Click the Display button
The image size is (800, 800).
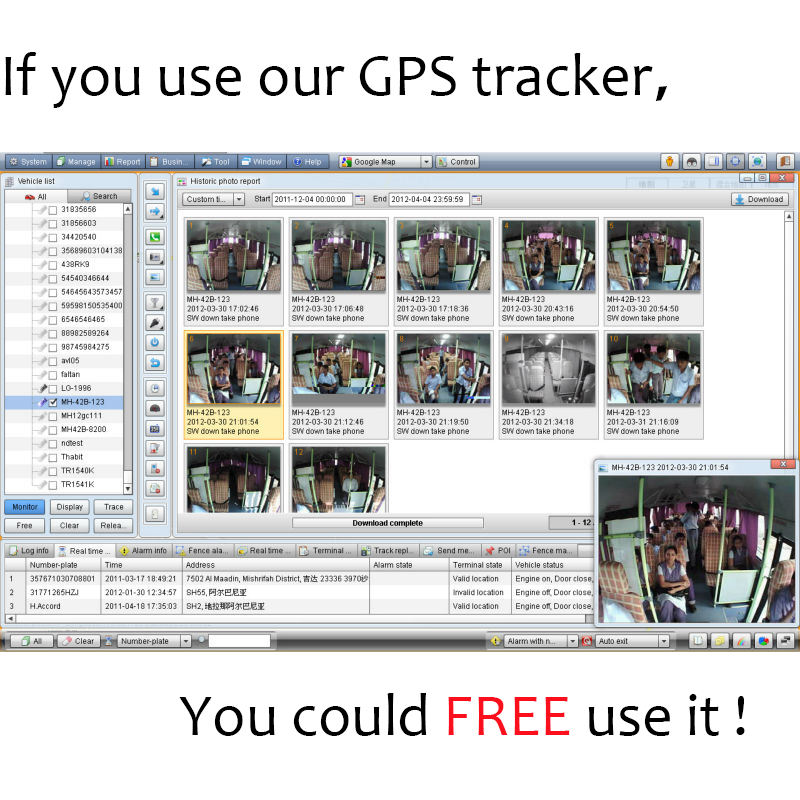click(x=69, y=507)
